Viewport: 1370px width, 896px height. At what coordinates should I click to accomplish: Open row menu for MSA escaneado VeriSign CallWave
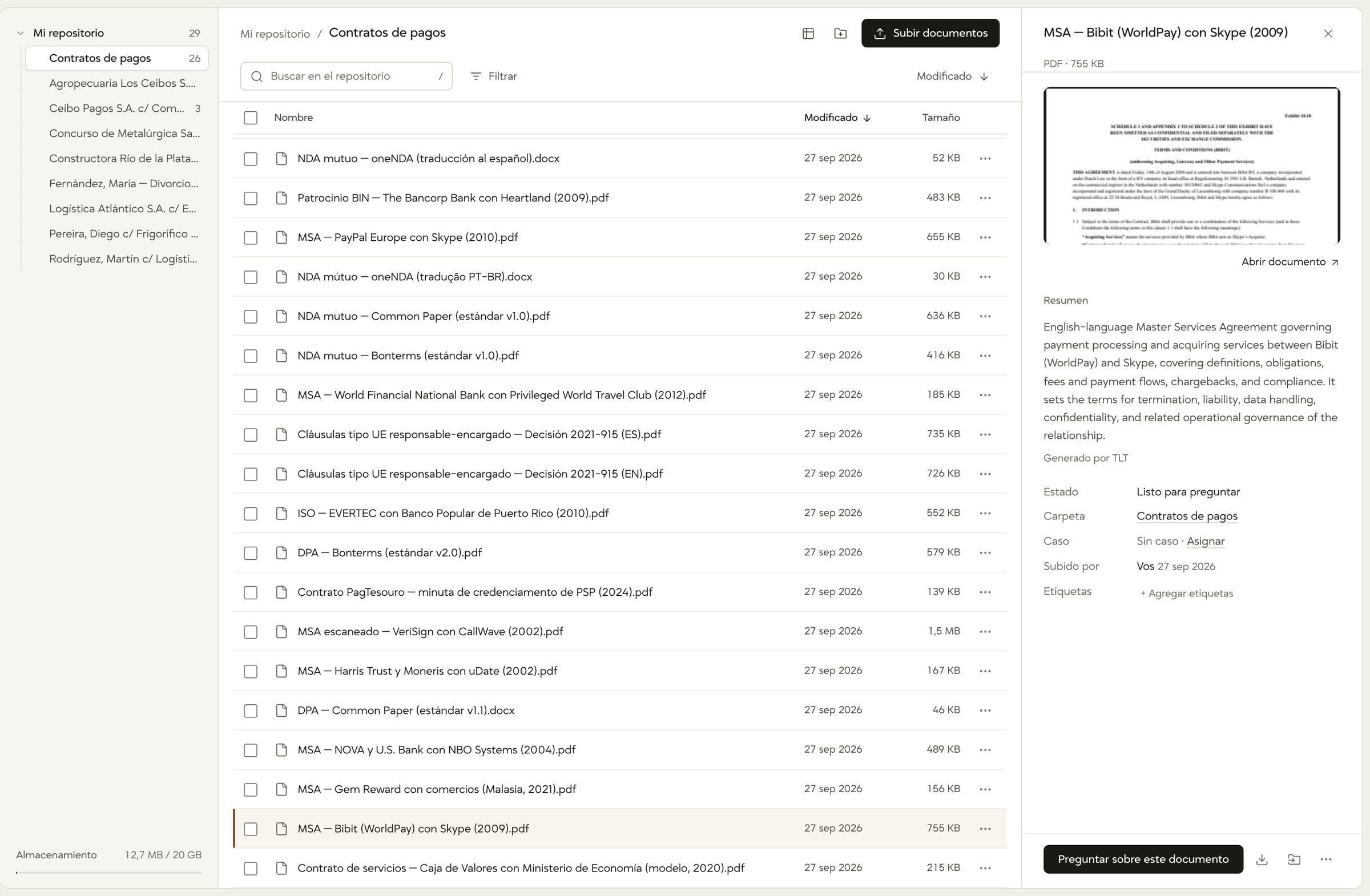point(985,631)
